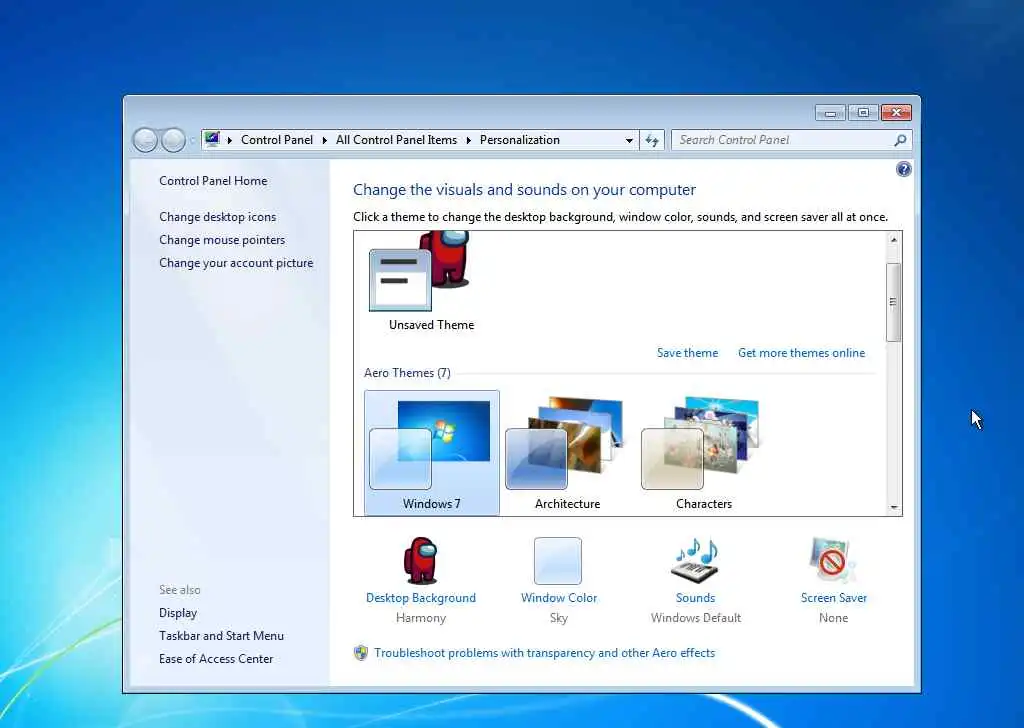Open the Desktop Background icon
This screenshot has width=1024, height=728.
click(x=421, y=560)
